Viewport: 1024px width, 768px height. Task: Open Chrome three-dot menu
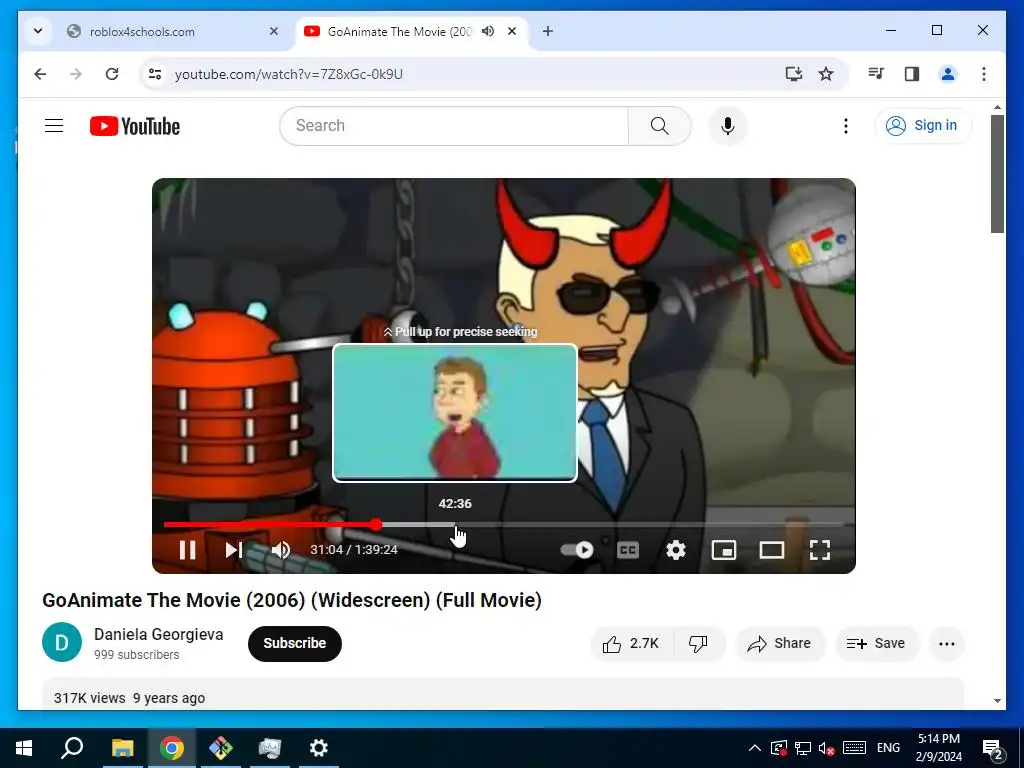[x=984, y=74]
